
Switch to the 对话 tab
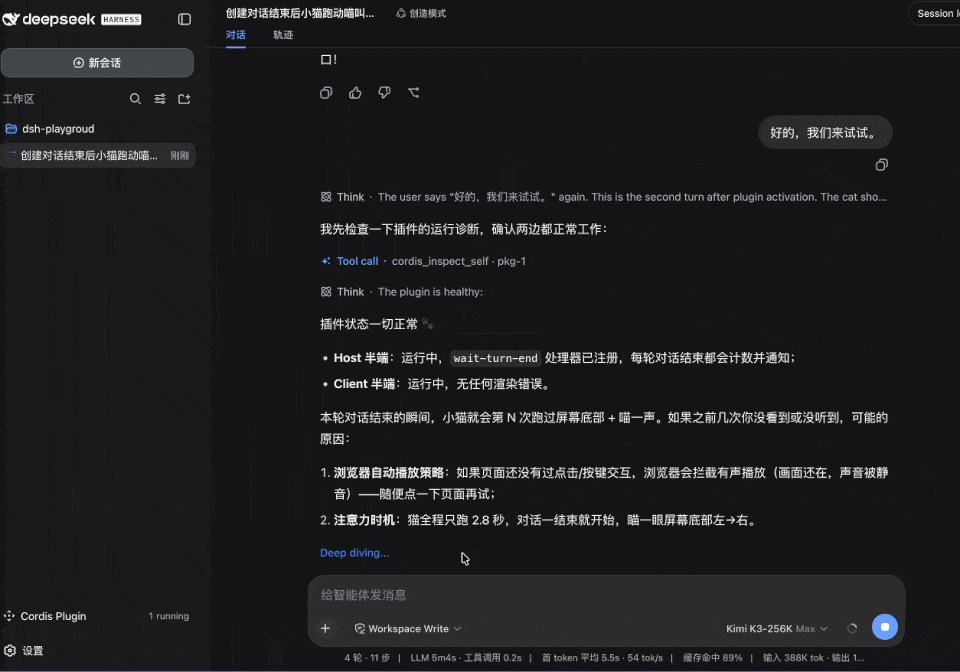[x=236, y=35]
